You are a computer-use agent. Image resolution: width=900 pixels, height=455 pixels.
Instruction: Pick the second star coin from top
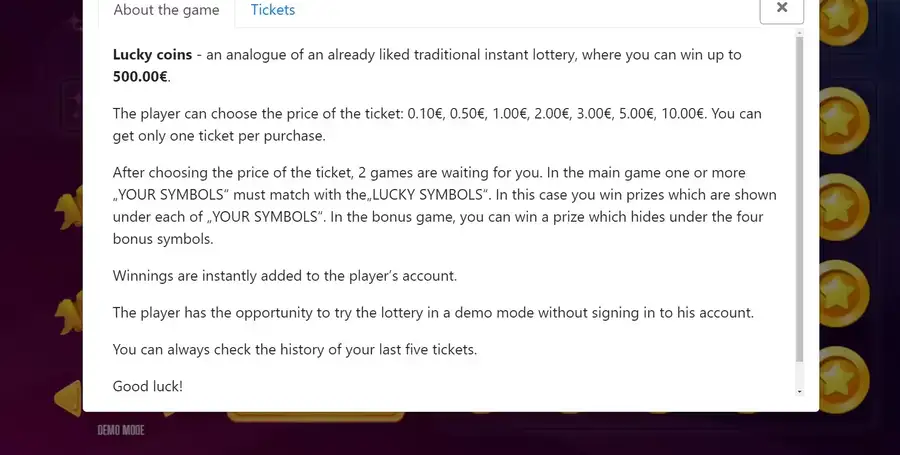844,120
